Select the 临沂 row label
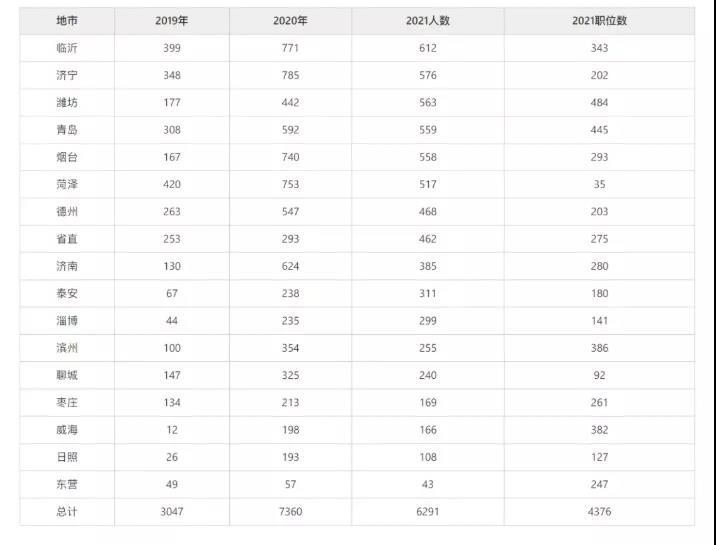This screenshot has height=545, width=716. coord(67,48)
